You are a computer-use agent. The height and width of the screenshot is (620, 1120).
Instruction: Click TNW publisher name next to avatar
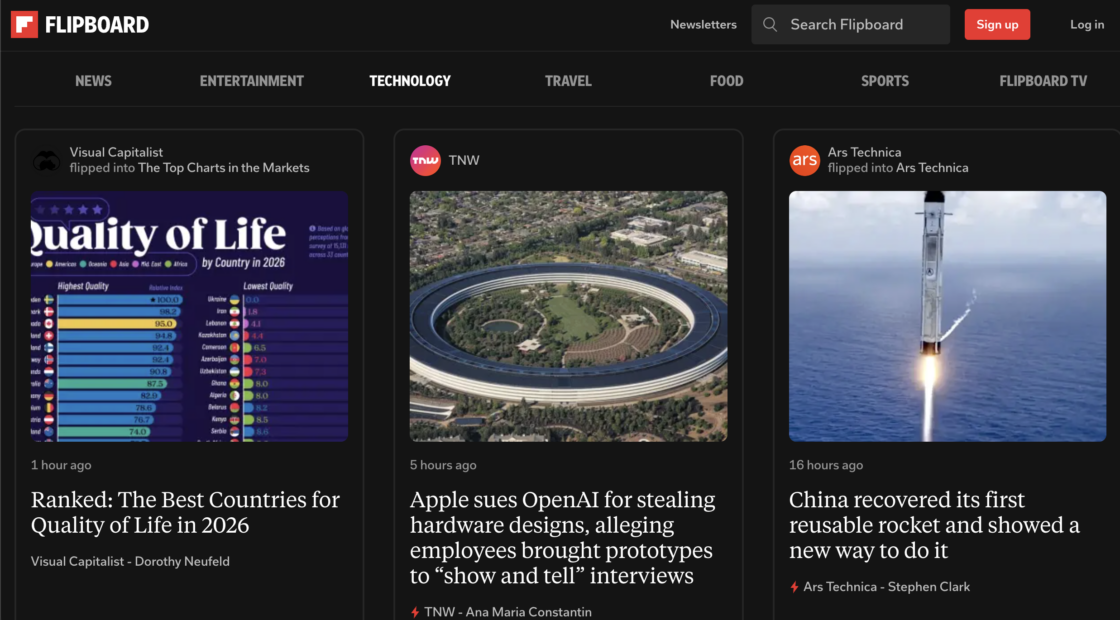coord(464,160)
